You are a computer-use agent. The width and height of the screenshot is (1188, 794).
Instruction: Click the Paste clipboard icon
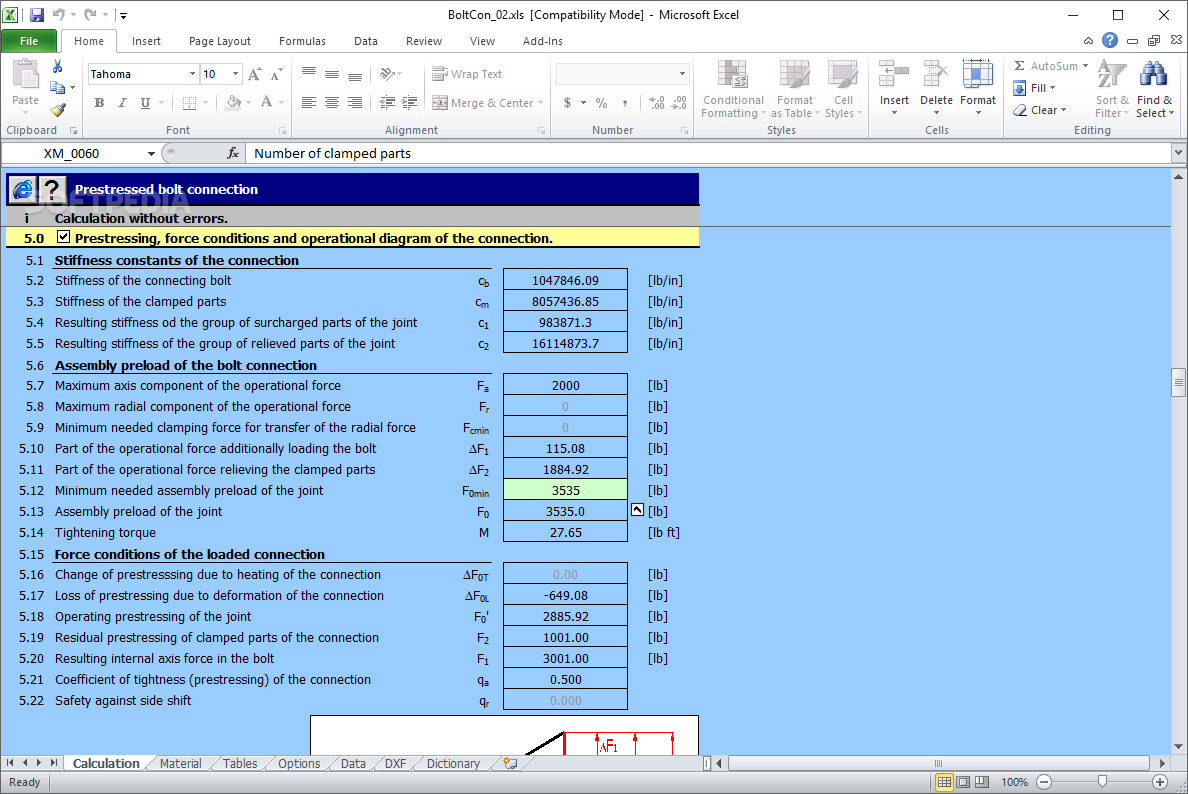pyautogui.click(x=26, y=76)
